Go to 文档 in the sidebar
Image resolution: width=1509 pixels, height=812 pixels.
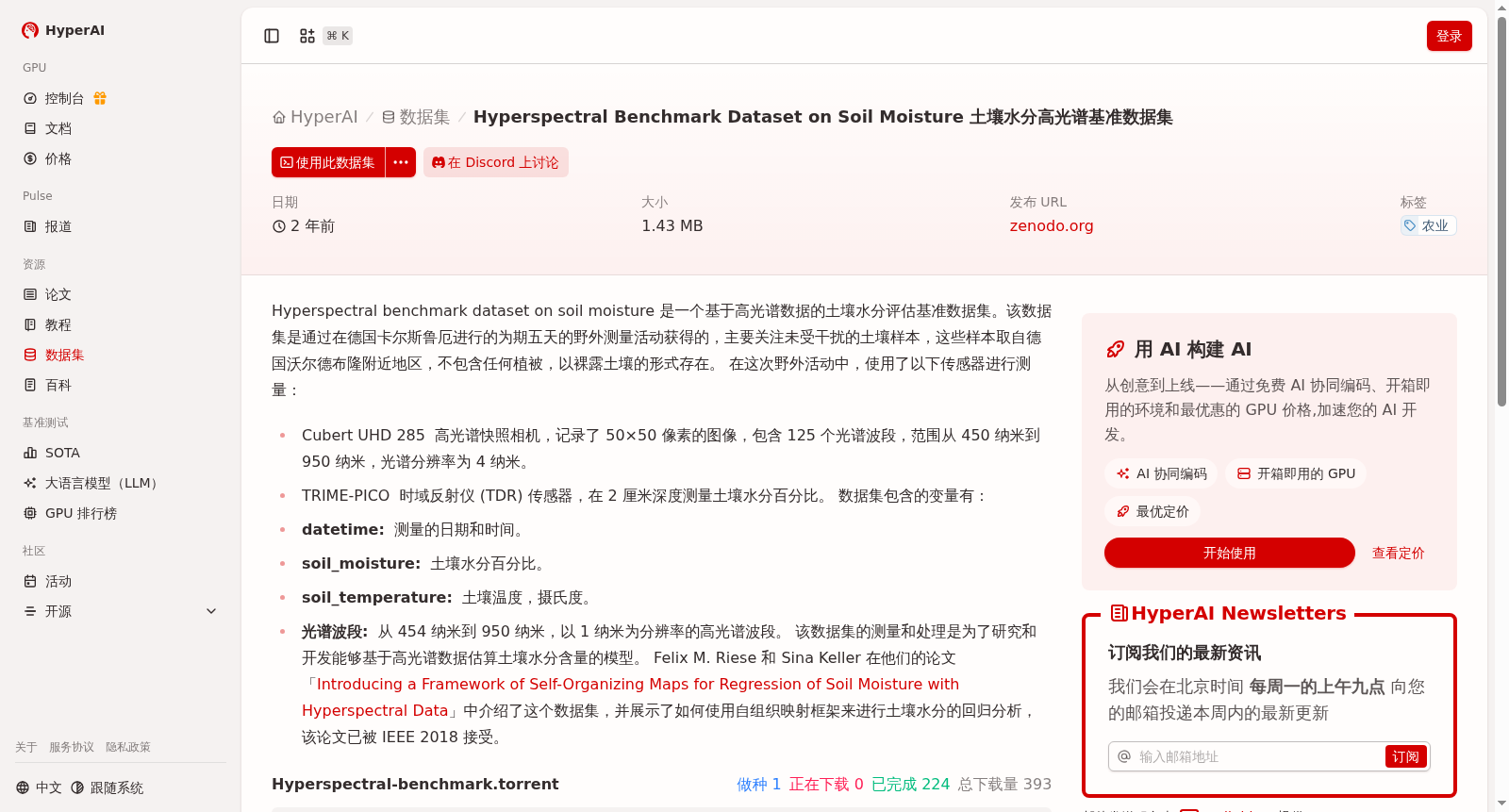(121, 128)
